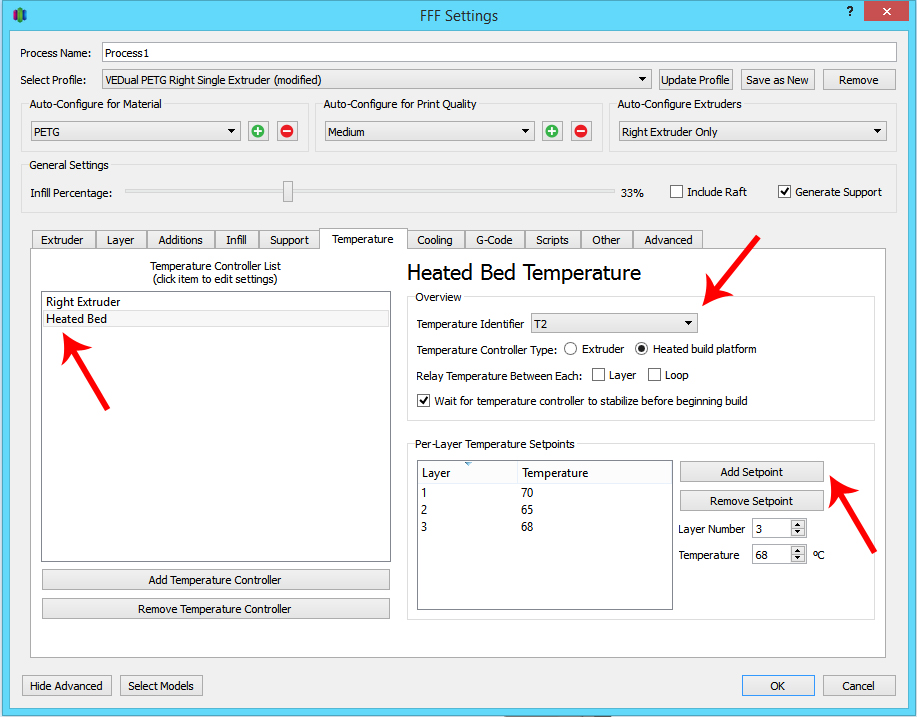Increase Layer Number with the up arrow

[797, 524]
